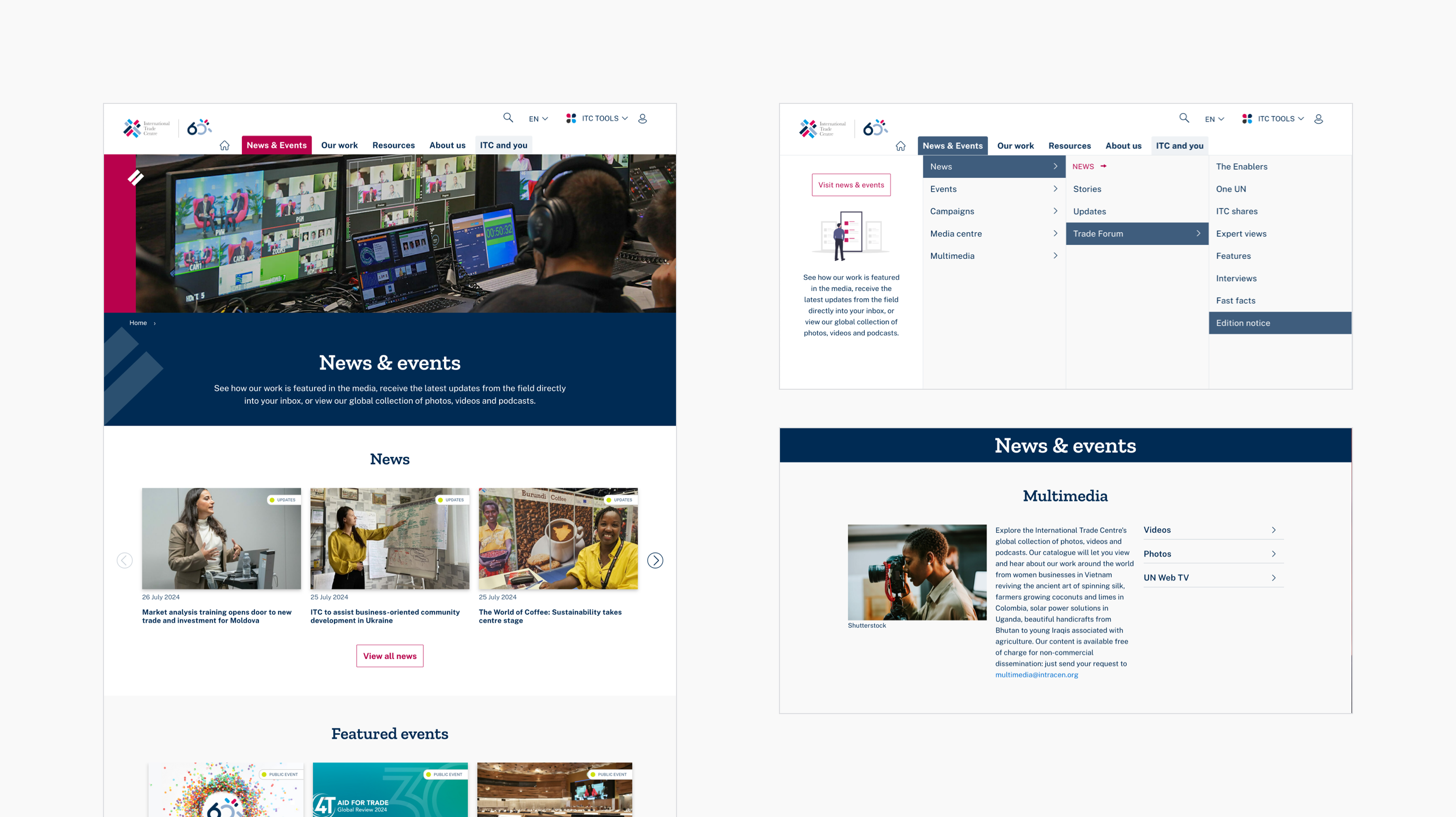Click the home icon in left navigation
Screen dimensions: 1456x817
pos(225,146)
